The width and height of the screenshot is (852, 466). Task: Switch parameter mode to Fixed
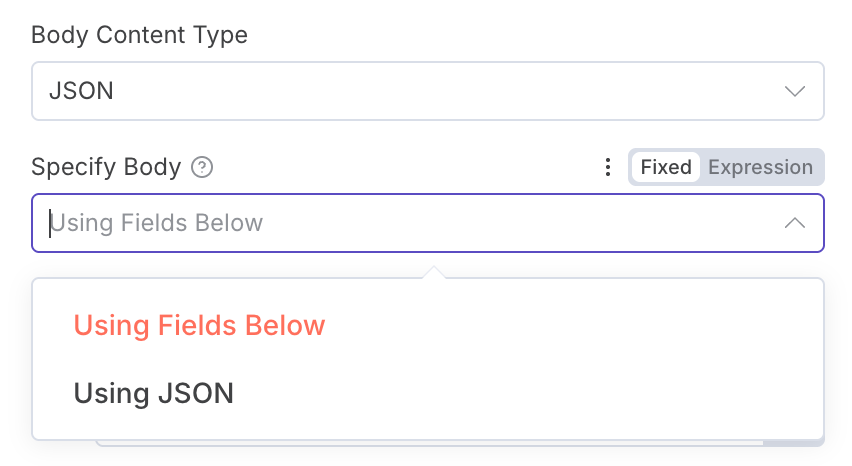pos(666,167)
